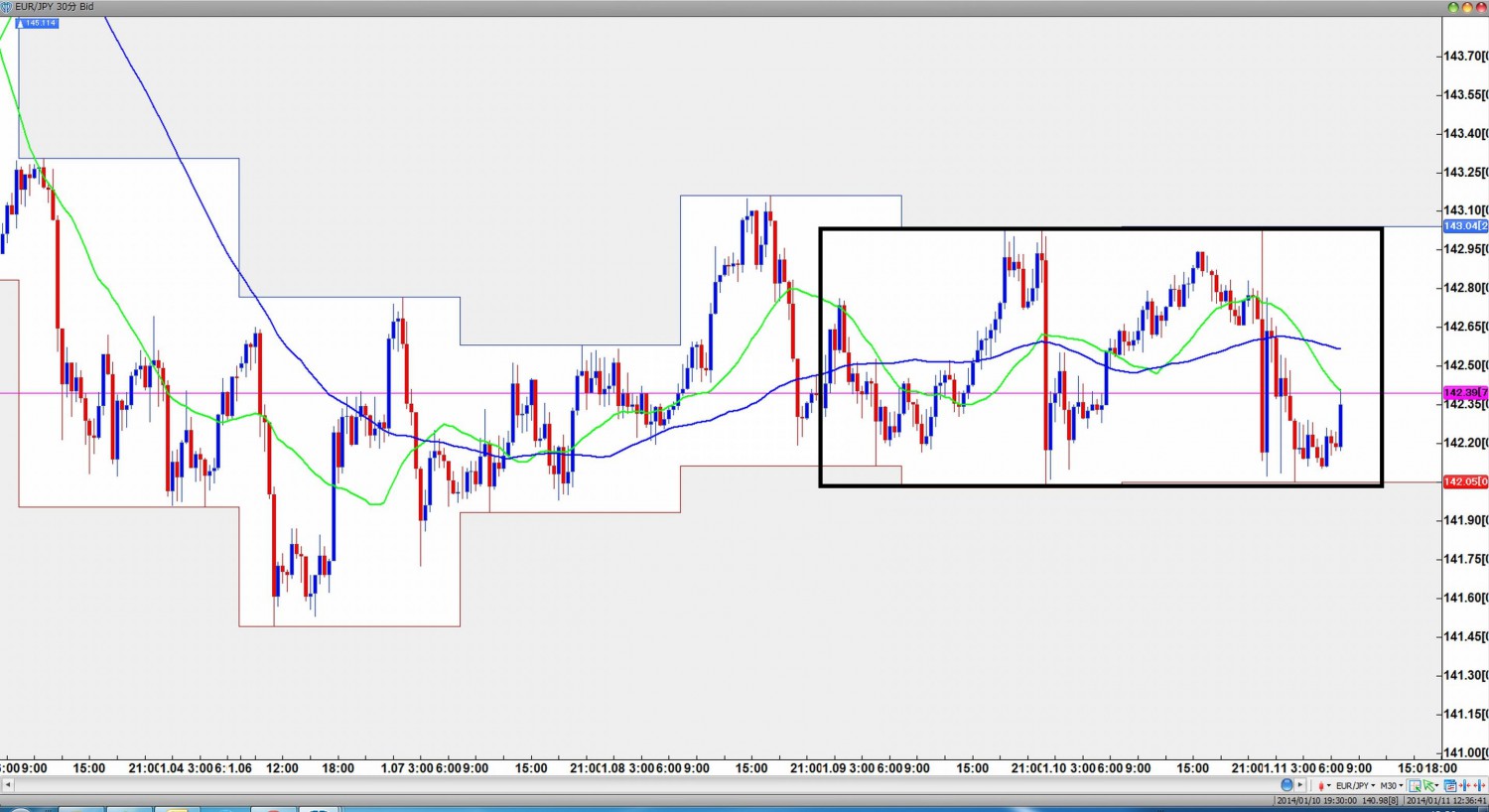This screenshot has width=1489, height=812.
Task: Open the M30 timeframe dropdown
Action: pyautogui.click(x=1392, y=785)
